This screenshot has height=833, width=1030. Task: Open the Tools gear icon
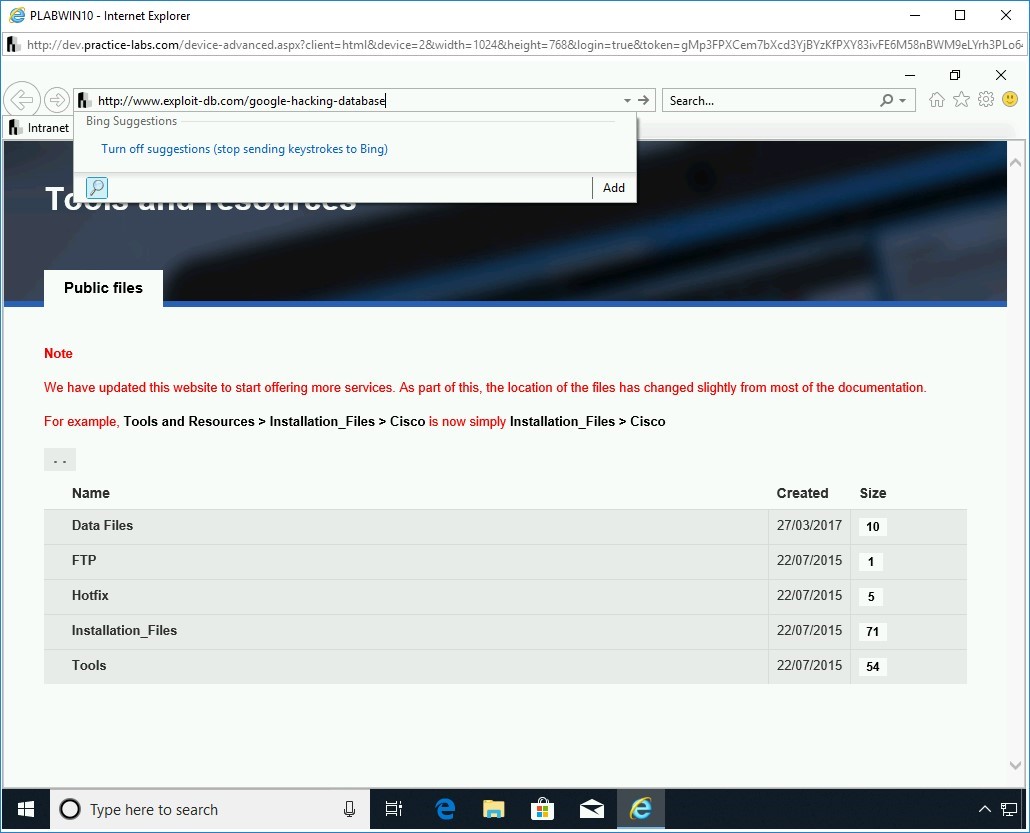click(986, 99)
